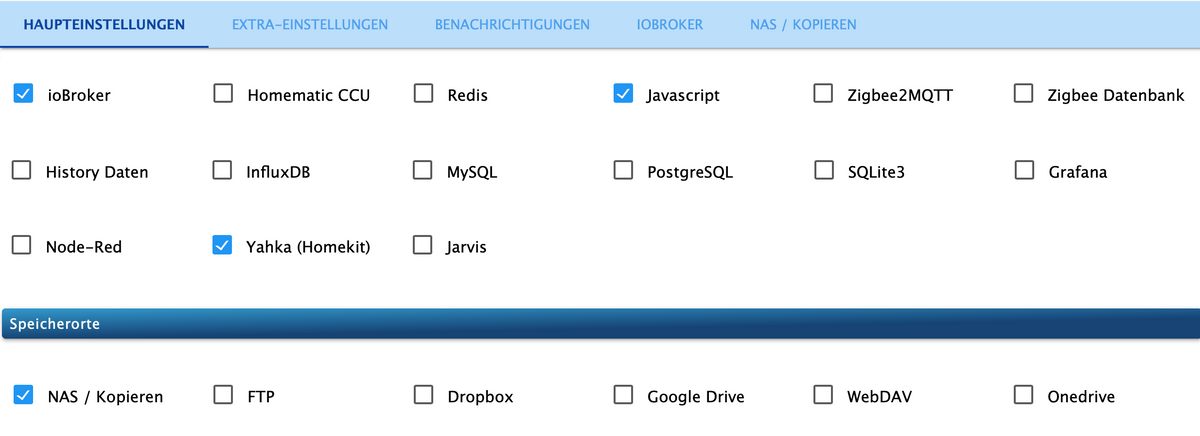Switch to the Extra-Einstellungen tab
The height and width of the screenshot is (436, 1200).
click(310, 24)
